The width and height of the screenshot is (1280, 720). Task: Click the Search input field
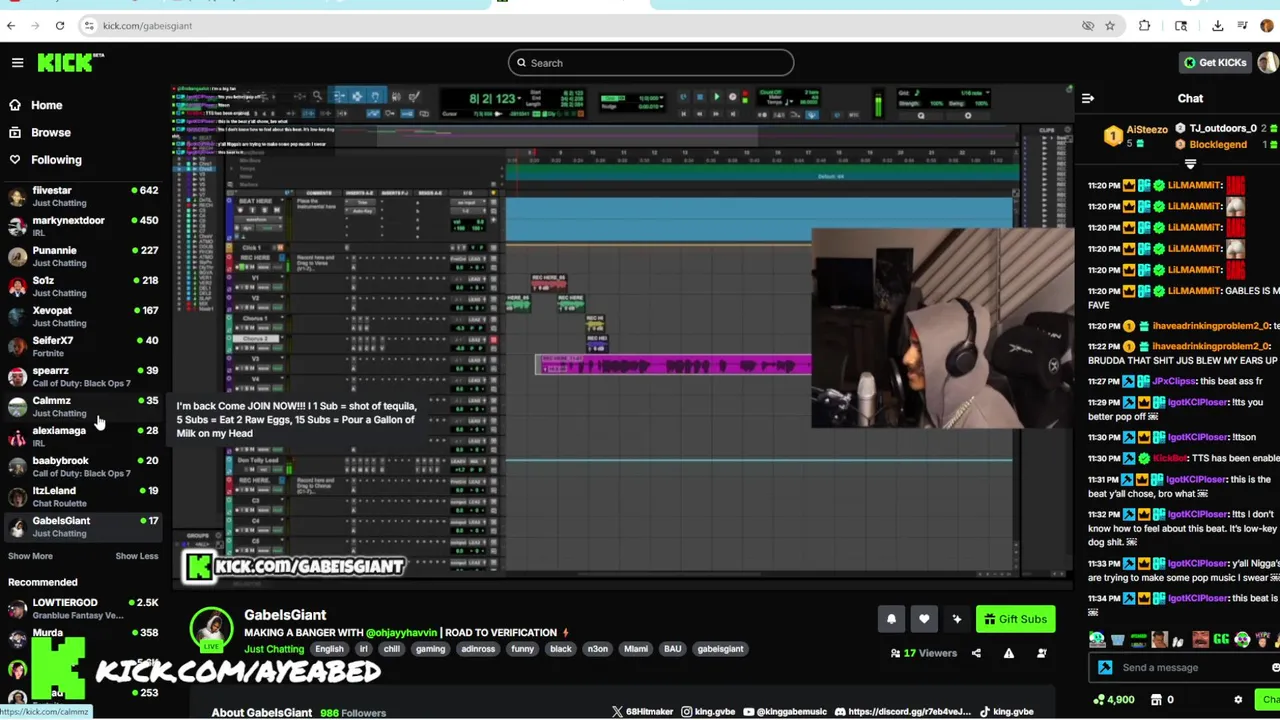[650, 63]
